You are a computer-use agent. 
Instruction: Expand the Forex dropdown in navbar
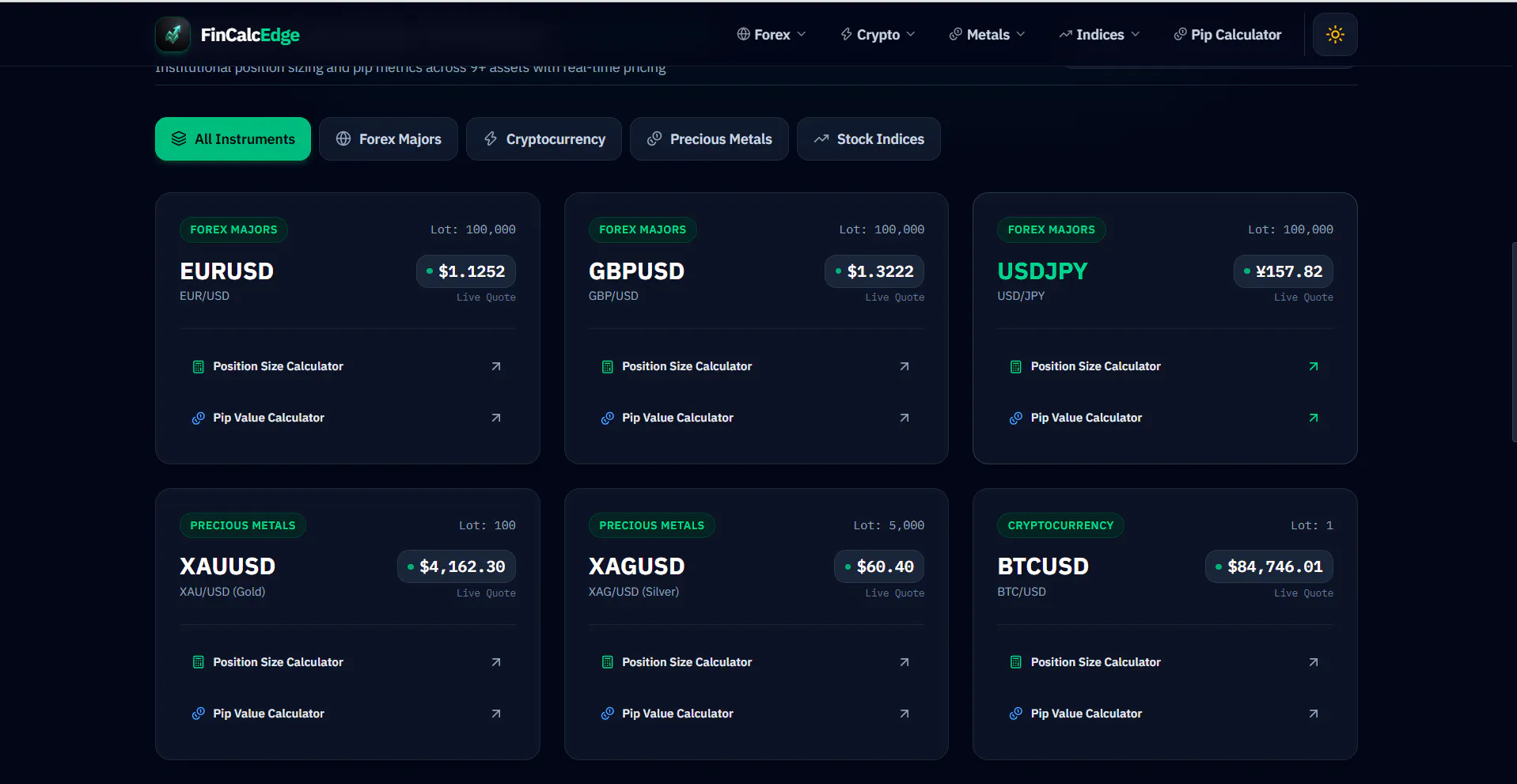(x=772, y=35)
